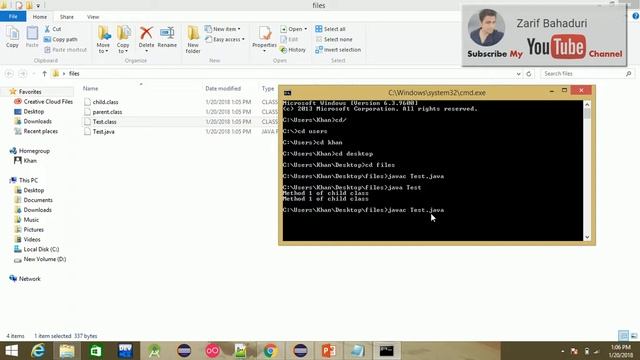Select This PC in navigation pane
Image resolution: width=640 pixels, height=360 pixels.
click(28, 180)
